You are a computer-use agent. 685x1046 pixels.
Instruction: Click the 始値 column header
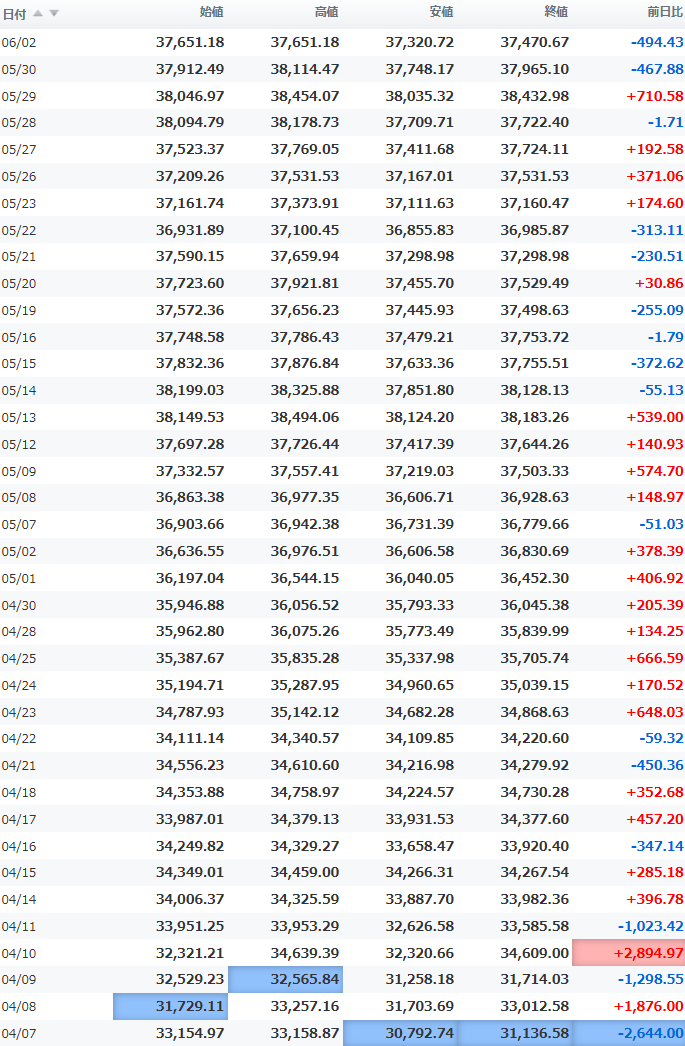click(x=211, y=12)
